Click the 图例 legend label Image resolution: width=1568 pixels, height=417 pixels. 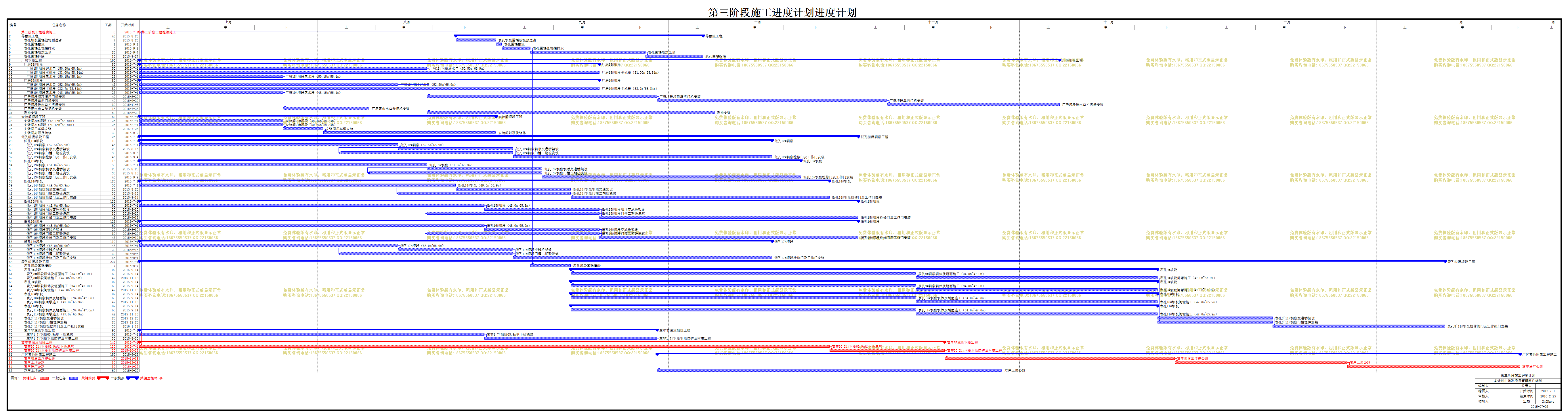15,378
